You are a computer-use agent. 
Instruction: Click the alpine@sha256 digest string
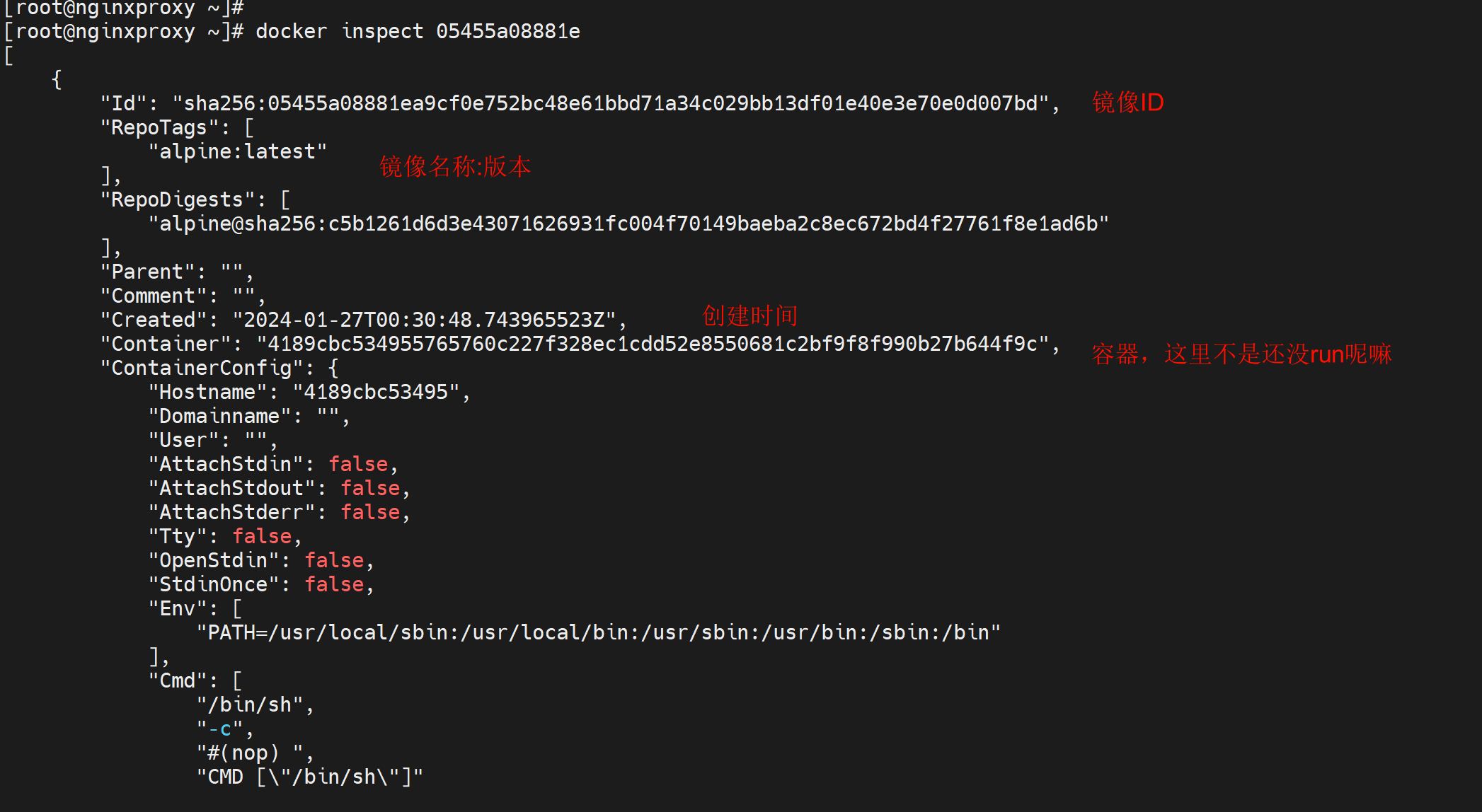628,224
